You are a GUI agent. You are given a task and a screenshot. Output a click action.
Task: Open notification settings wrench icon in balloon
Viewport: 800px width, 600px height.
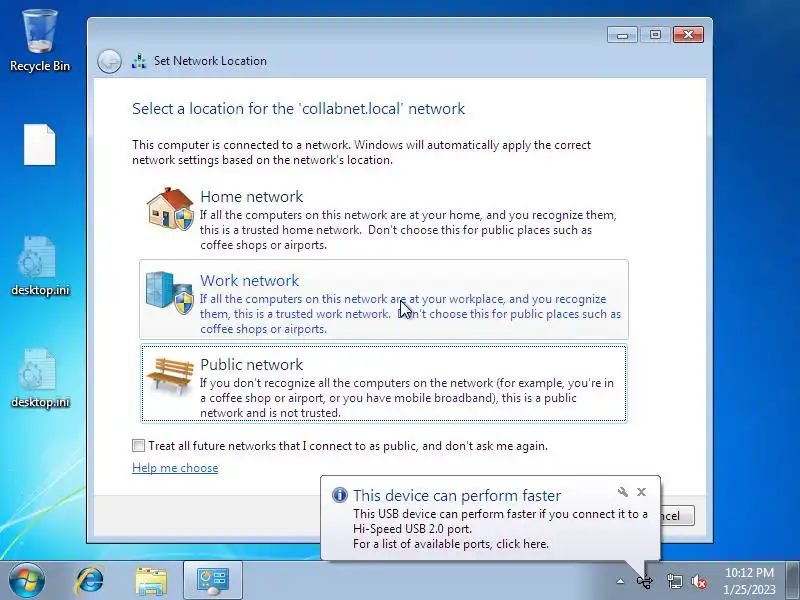tap(622, 492)
